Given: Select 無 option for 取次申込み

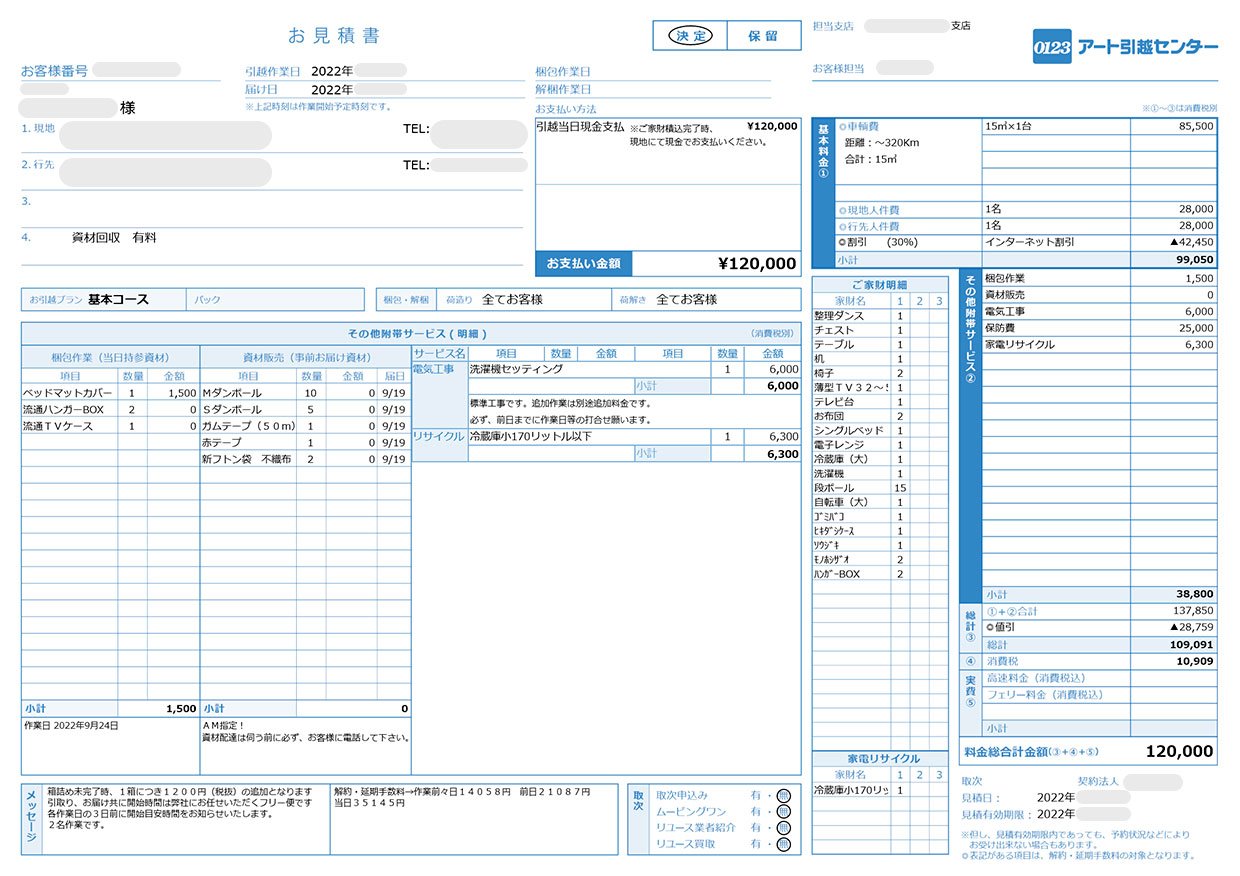Looking at the screenshot, I should coord(783,795).
